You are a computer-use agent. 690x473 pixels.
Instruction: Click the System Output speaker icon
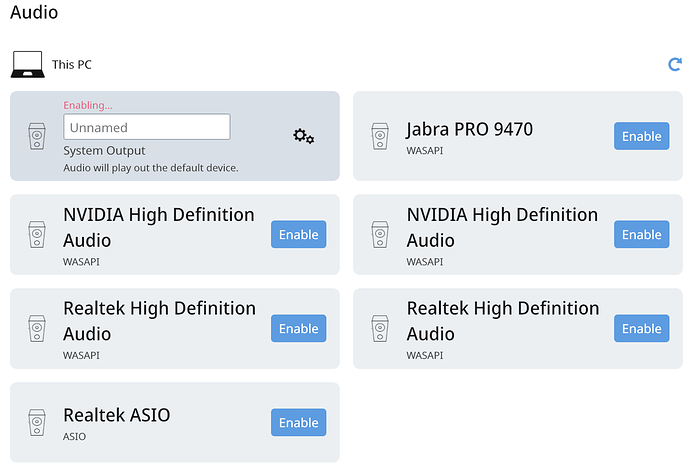[x=37, y=136]
